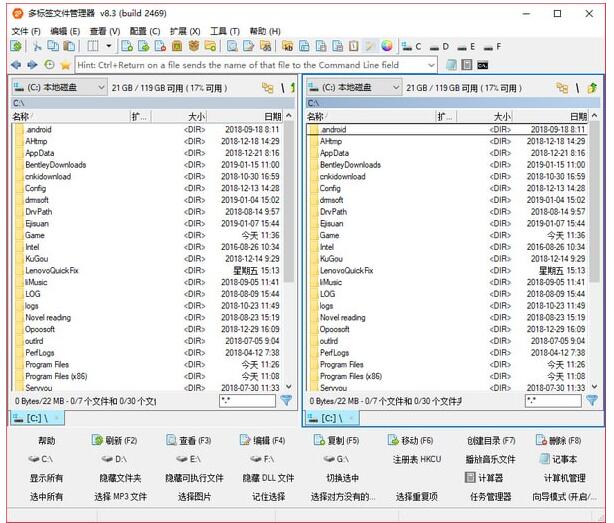
Task: Open the black command prompt icon
Action: (x=482, y=65)
